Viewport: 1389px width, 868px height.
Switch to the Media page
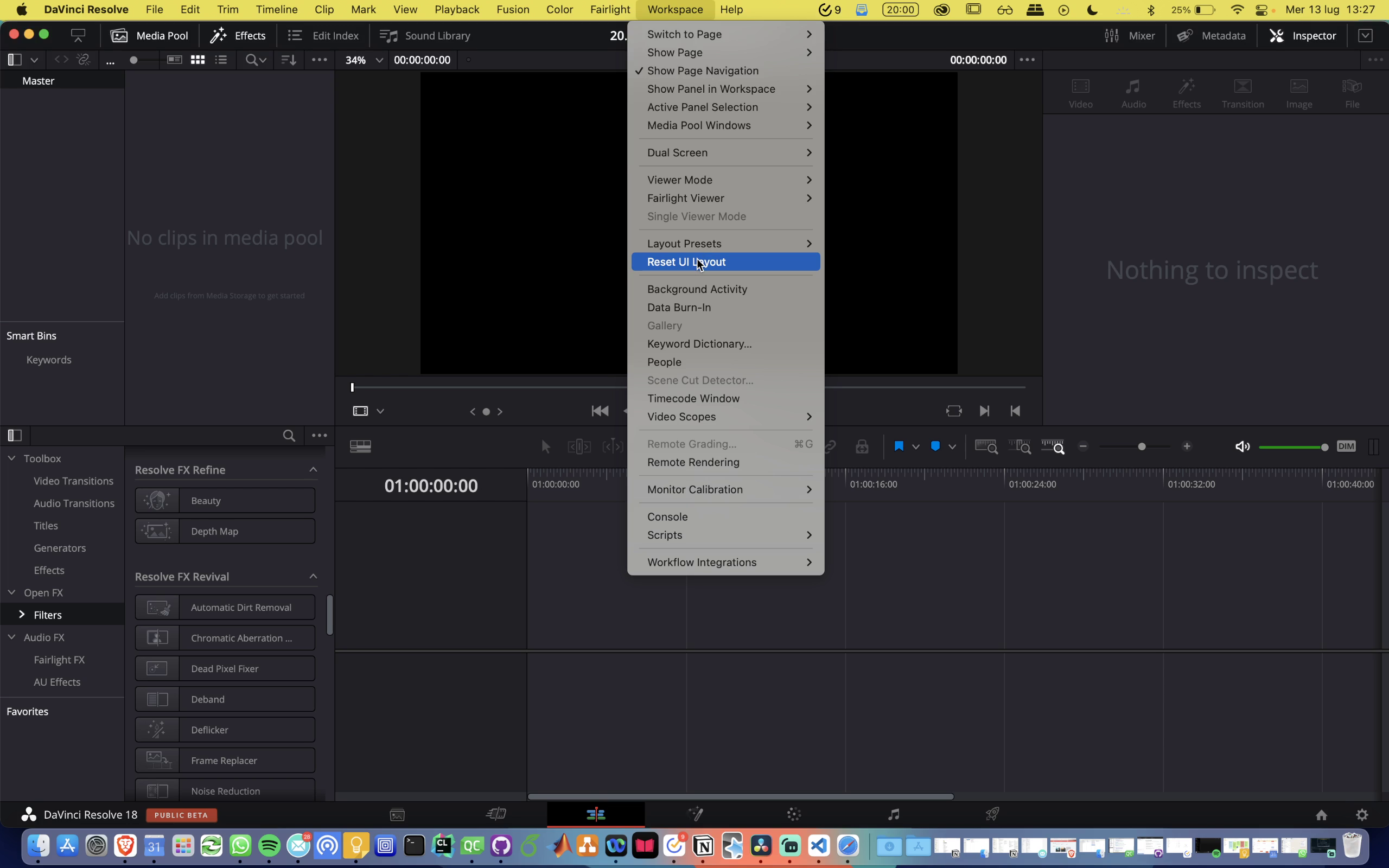[397, 815]
